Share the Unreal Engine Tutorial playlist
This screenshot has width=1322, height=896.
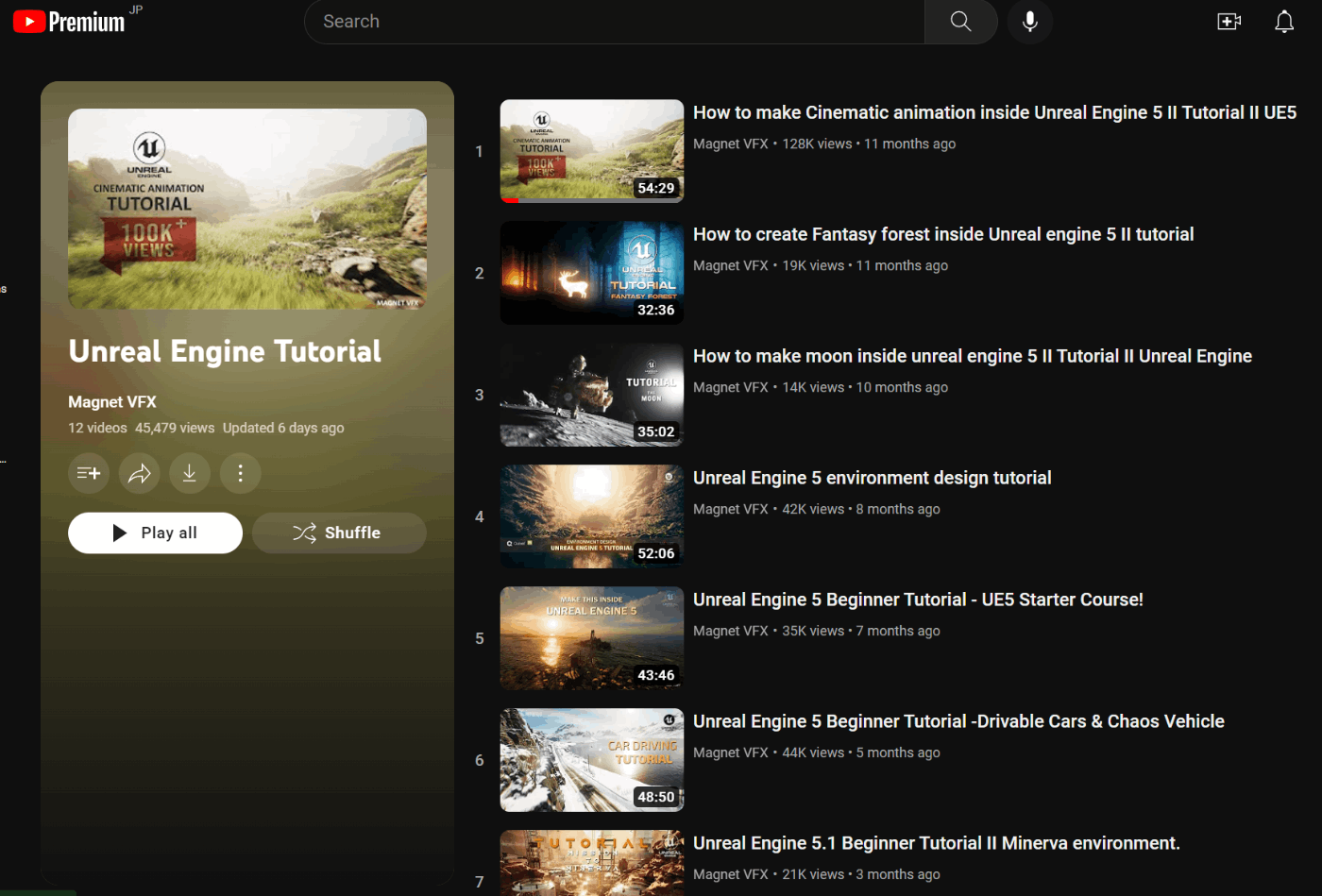(140, 473)
